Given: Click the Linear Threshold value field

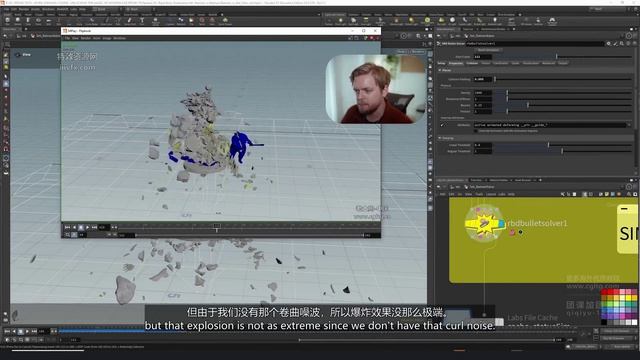Looking at the screenshot, I should 483,145.
